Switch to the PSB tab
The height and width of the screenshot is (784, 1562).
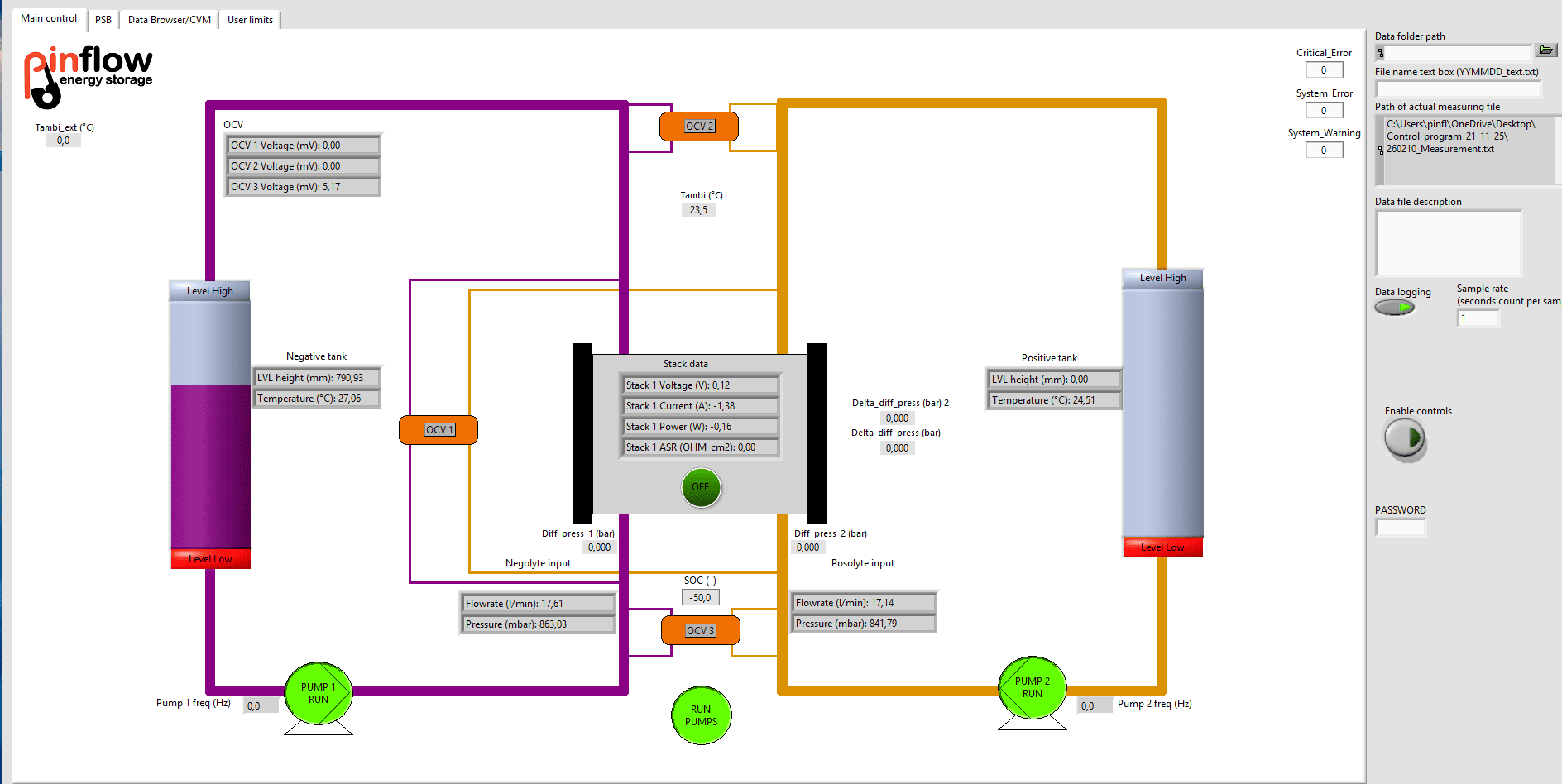pyautogui.click(x=103, y=20)
